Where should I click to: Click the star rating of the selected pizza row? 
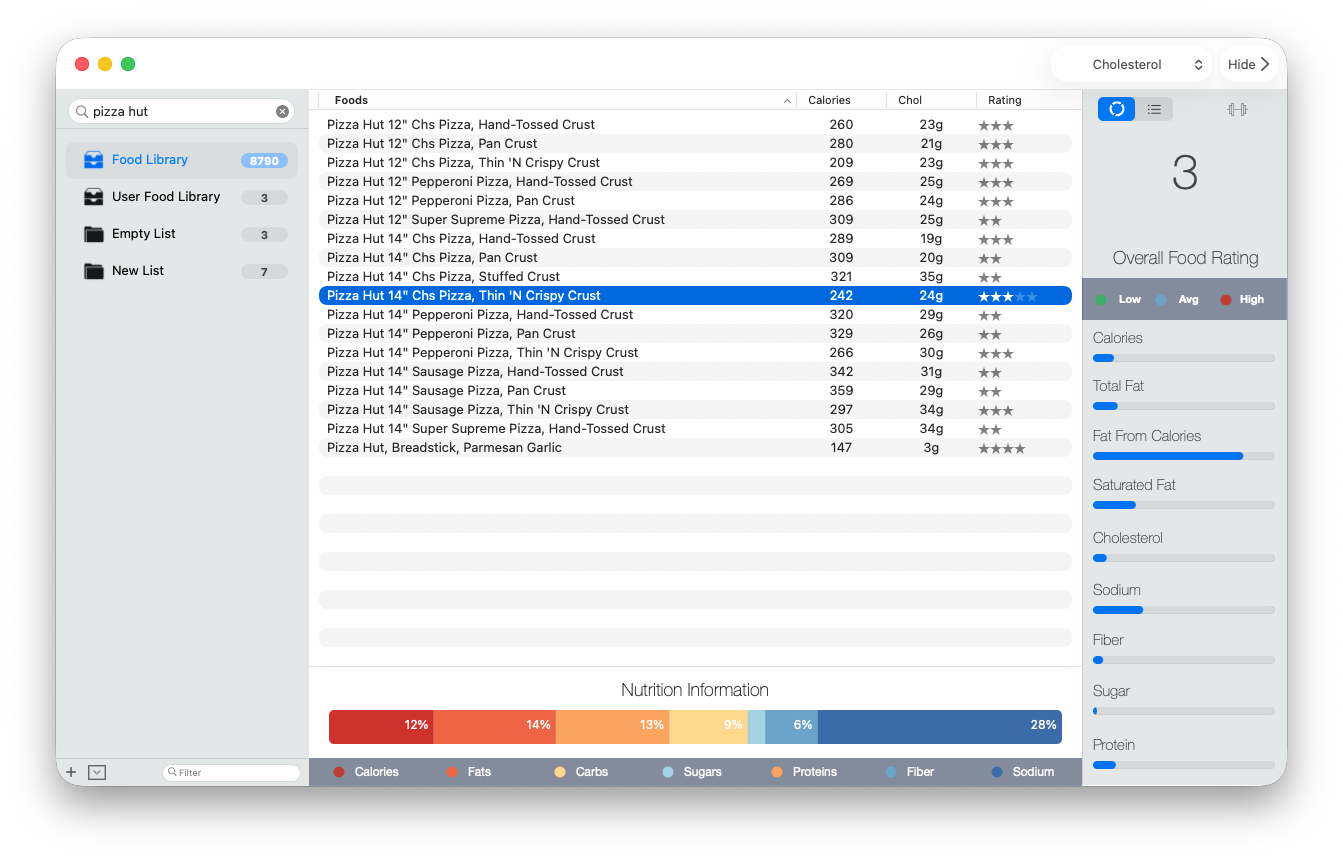[1008, 296]
